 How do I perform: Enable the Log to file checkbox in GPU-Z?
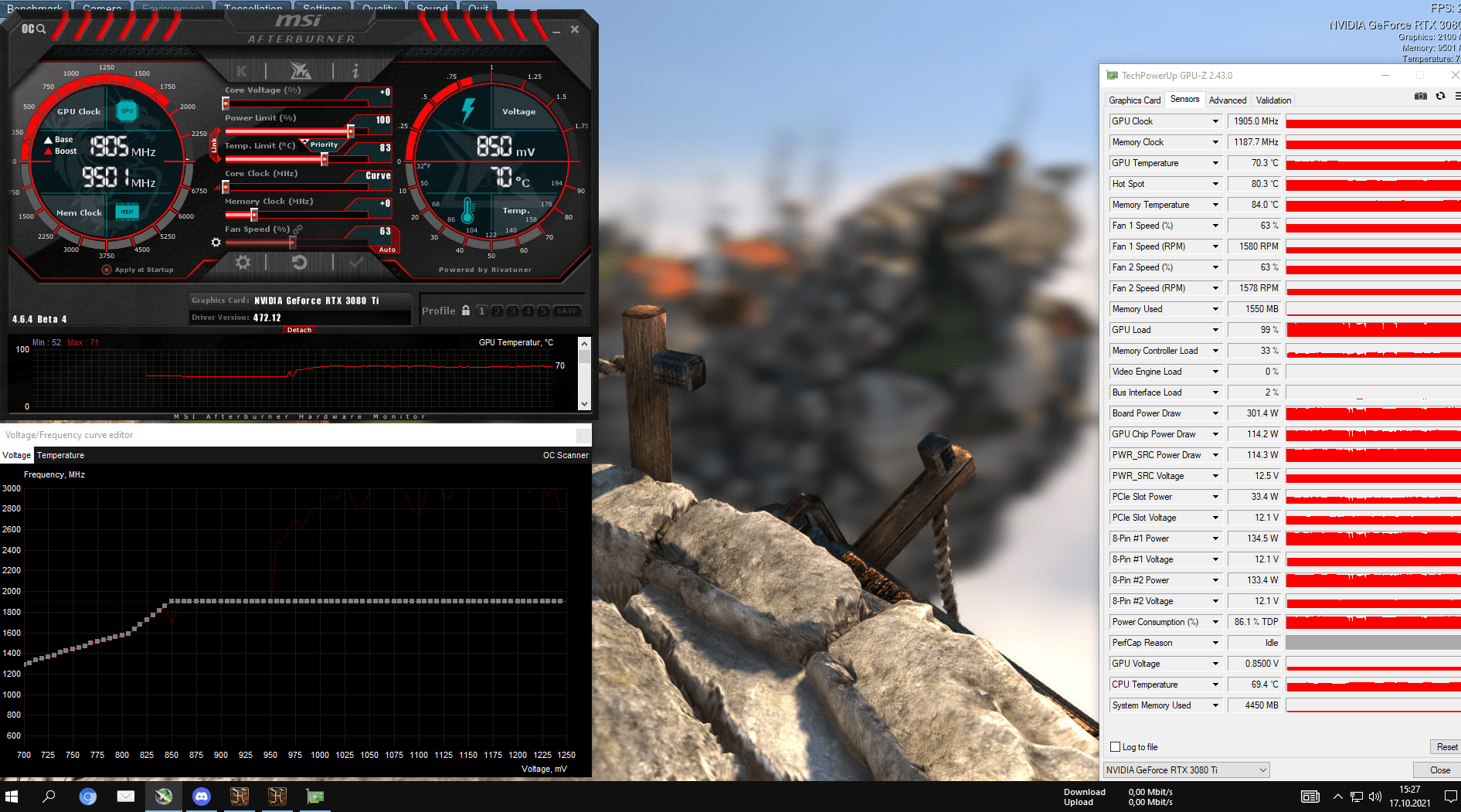pos(1115,747)
